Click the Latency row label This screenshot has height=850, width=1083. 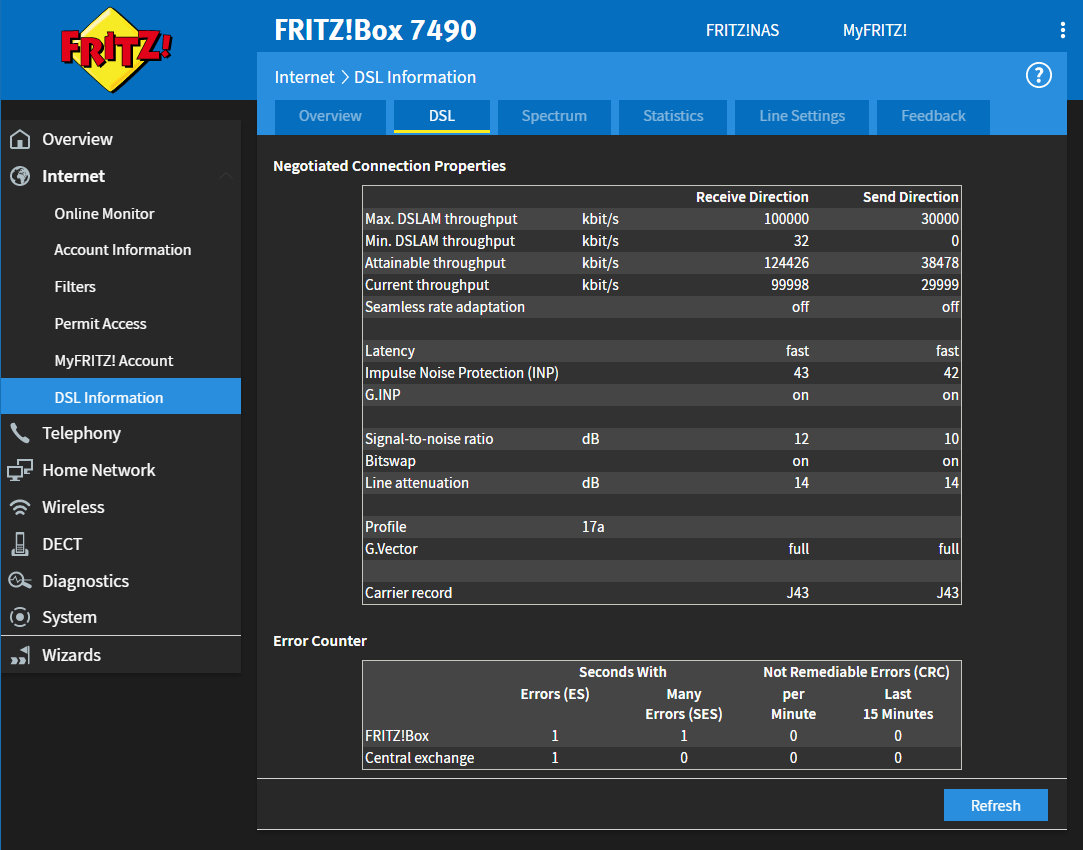(390, 351)
